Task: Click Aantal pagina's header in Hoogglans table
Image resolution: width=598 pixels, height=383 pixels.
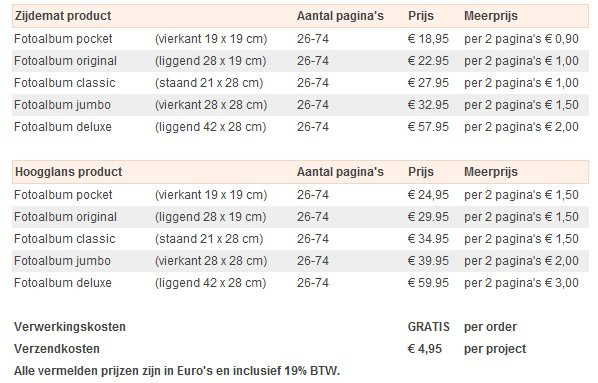Action: pyautogui.click(x=340, y=172)
